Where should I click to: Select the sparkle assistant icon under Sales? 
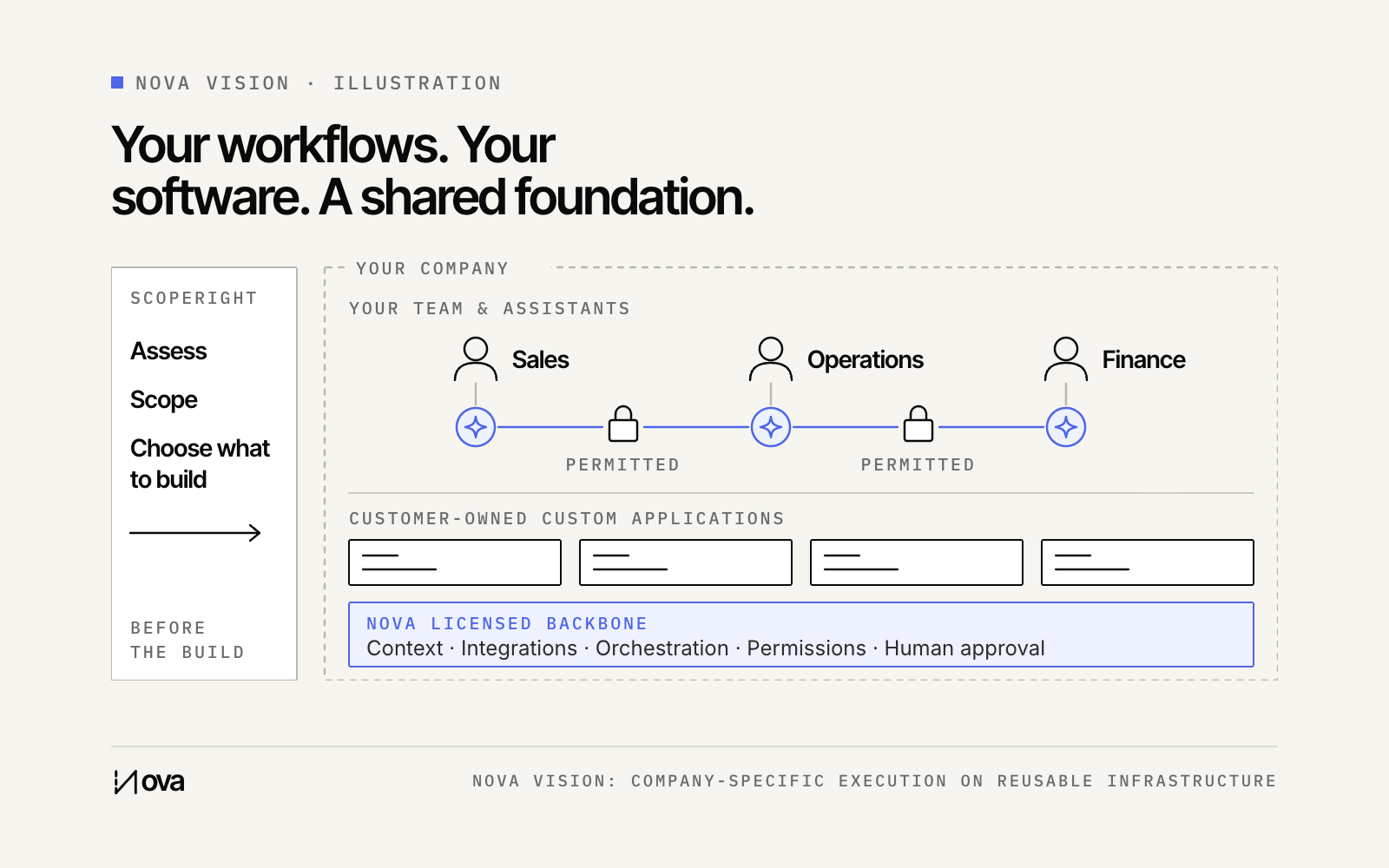coord(476,427)
